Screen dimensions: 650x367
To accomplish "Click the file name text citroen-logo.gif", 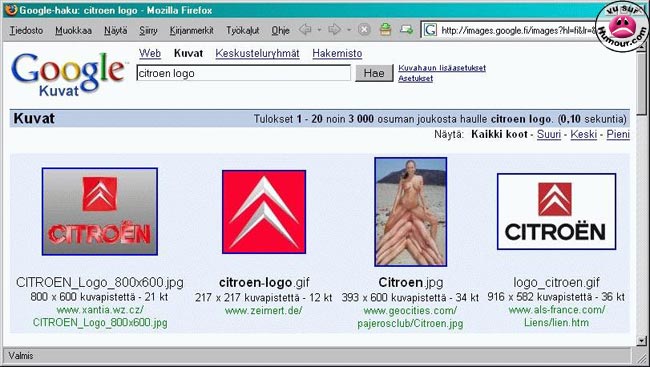I will click(x=264, y=282).
